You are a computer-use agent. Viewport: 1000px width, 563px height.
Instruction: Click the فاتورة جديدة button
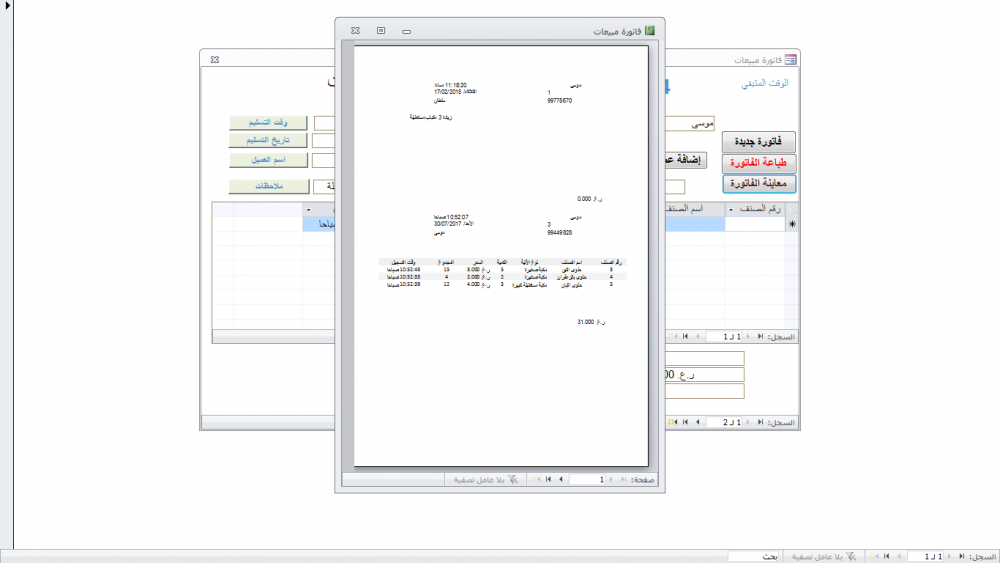(x=759, y=142)
